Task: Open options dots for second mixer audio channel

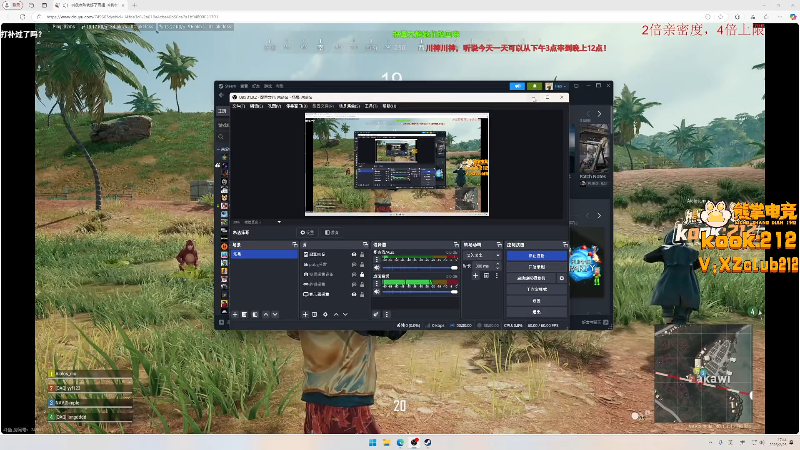Action: (377, 283)
